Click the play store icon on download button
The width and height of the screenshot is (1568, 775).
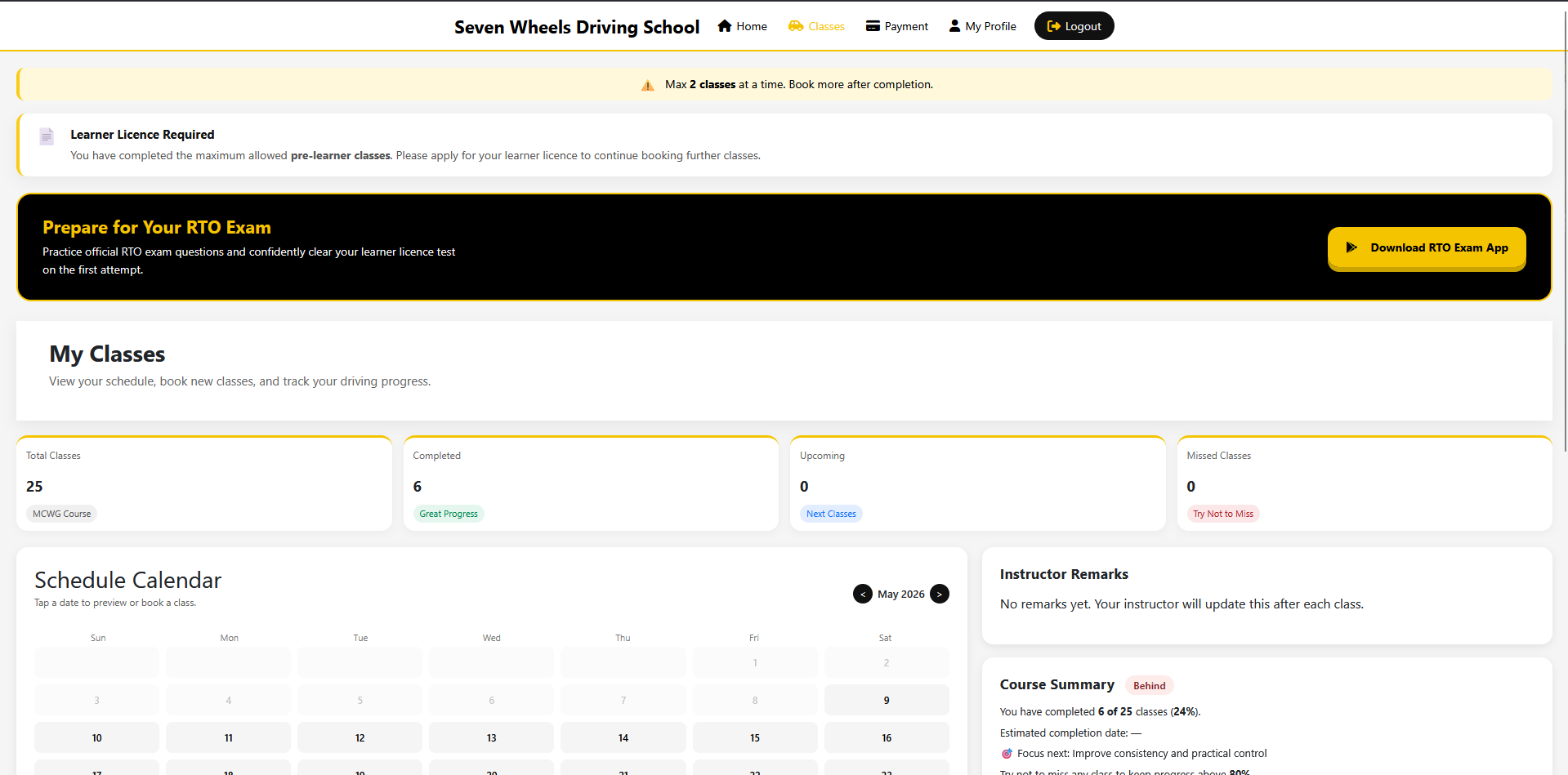(x=1351, y=247)
